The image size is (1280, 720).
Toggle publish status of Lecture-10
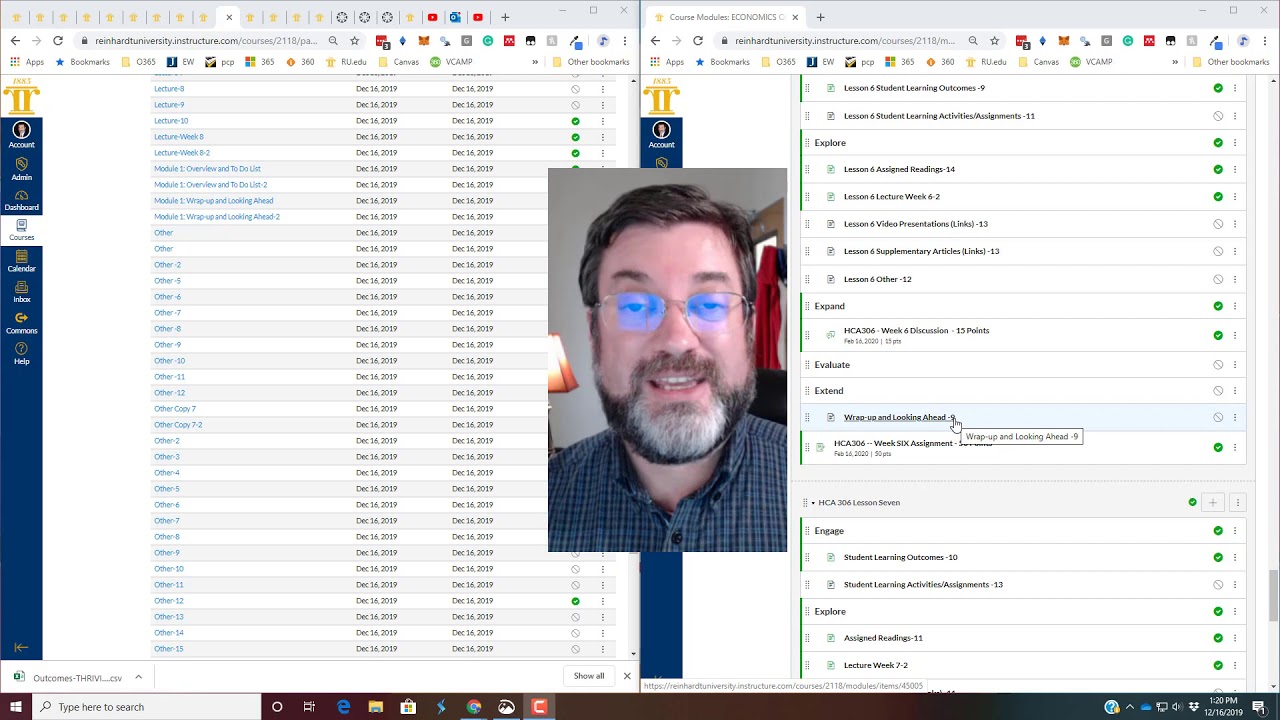575,121
